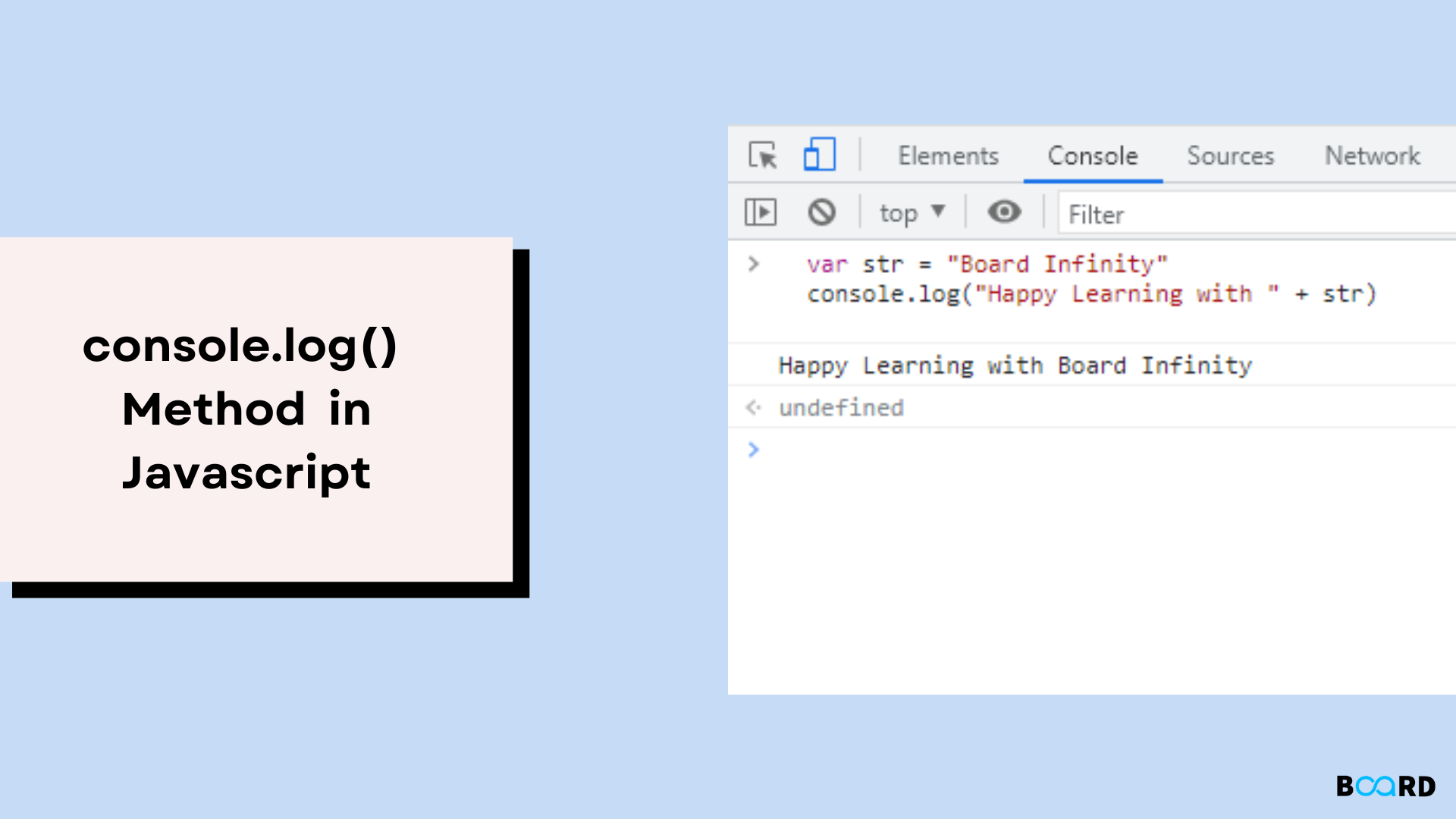Viewport: 1456px width, 819px height.
Task: Select the Console tab in DevTools
Action: [x=1092, y=155]
